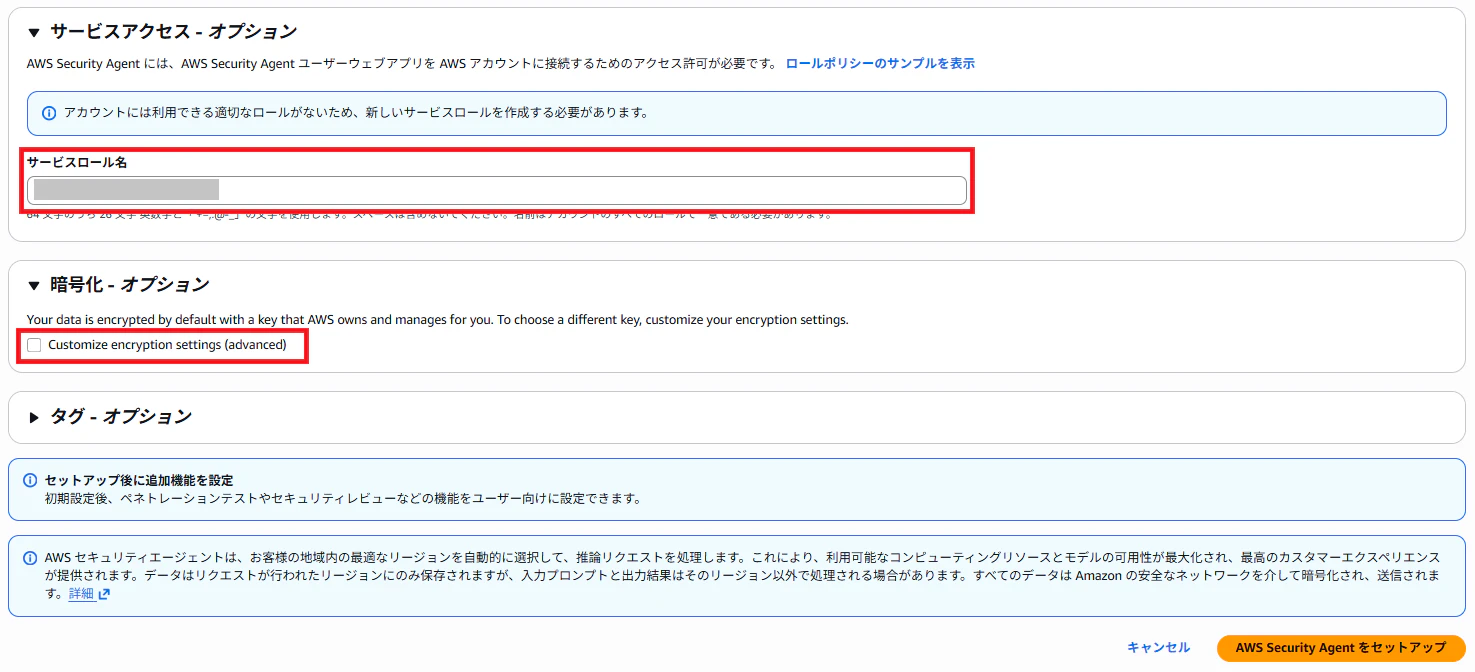
Task: Open the ロールポリシーのサンプルを表示 link
Action: click(x=880, y=63)
